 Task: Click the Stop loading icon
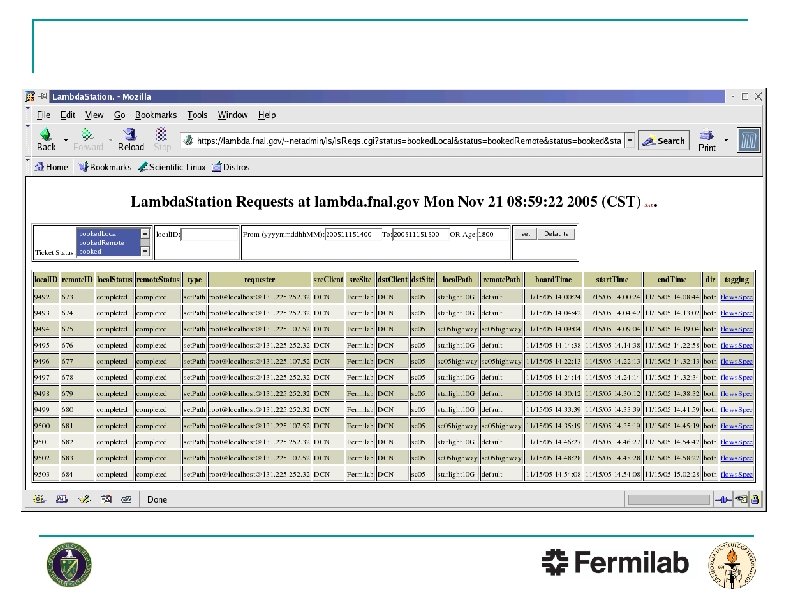pos(162,134)
